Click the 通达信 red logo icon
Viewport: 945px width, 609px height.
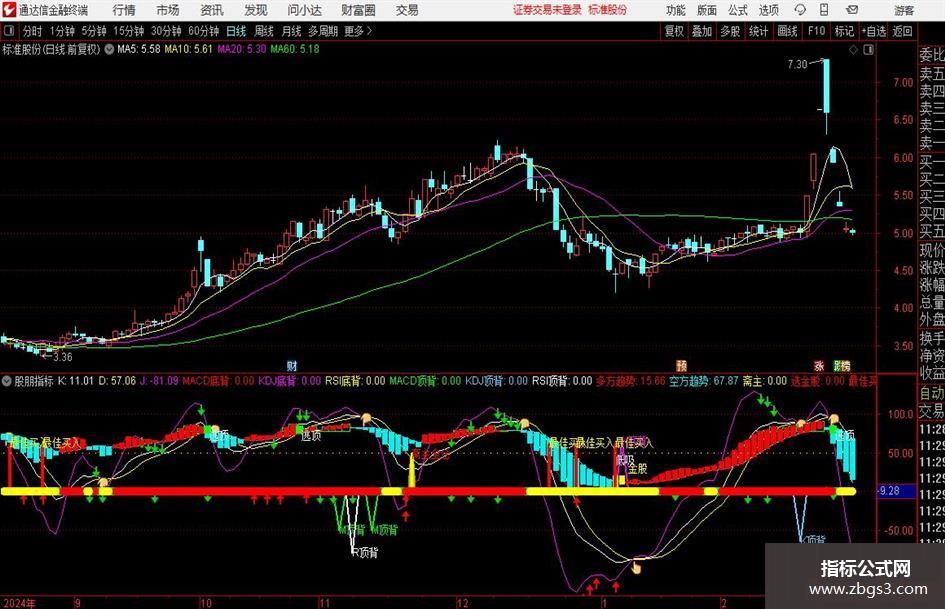(9, 10)
